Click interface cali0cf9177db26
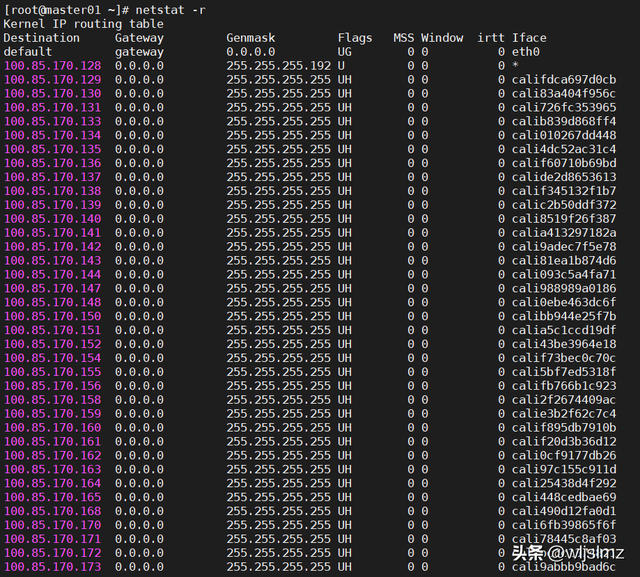 pos(564,455)
